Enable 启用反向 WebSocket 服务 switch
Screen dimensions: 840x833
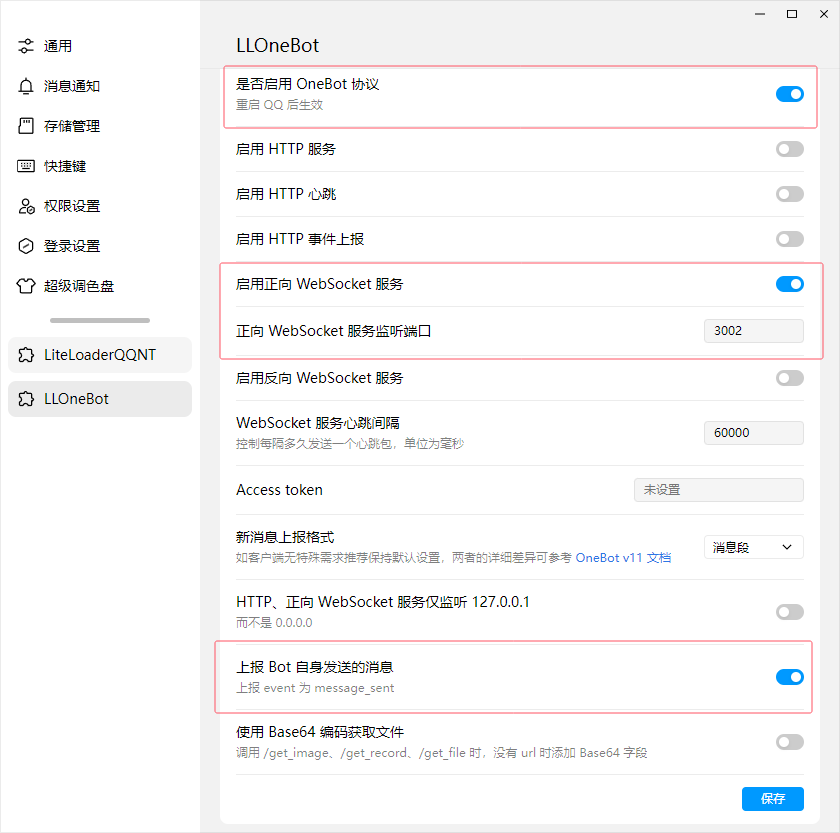tap(790, 378)
